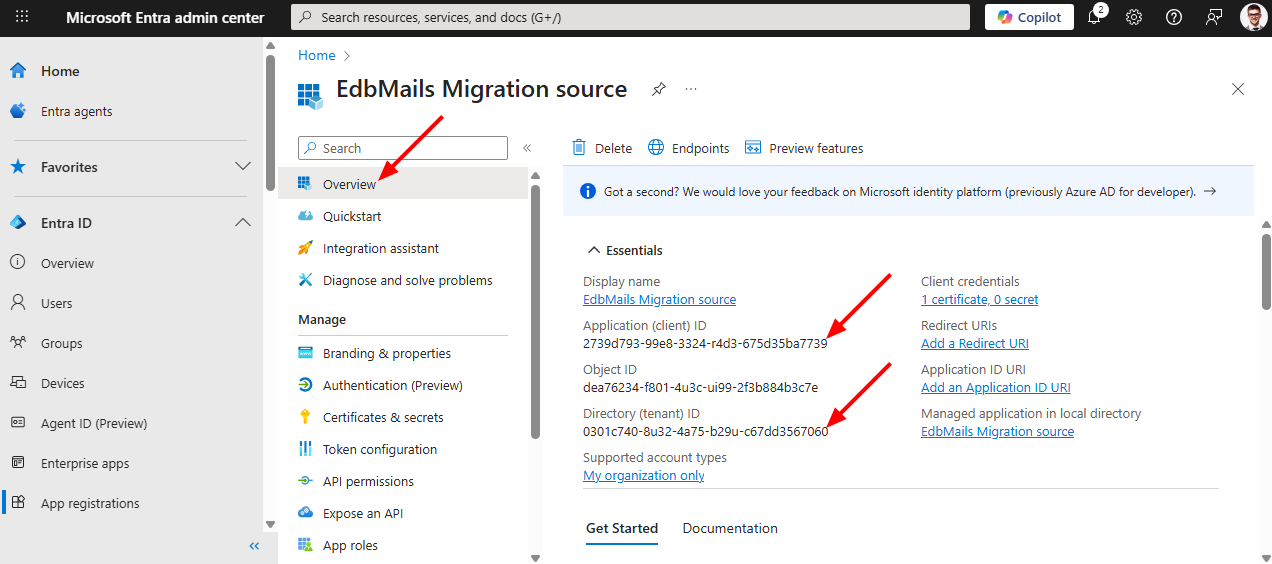Click the Add a Redirect URI link

(x=974, y=343)
